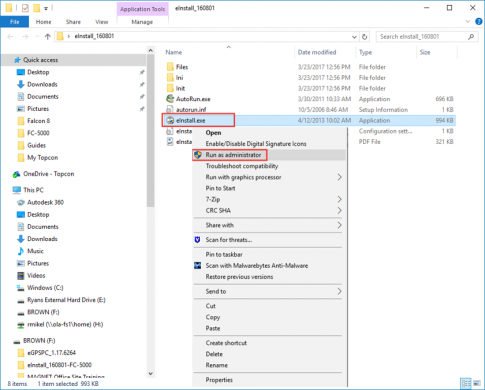Screen dimensions: 485x390
Task: Sort files by Date modified column
Action: pos(317,52)
